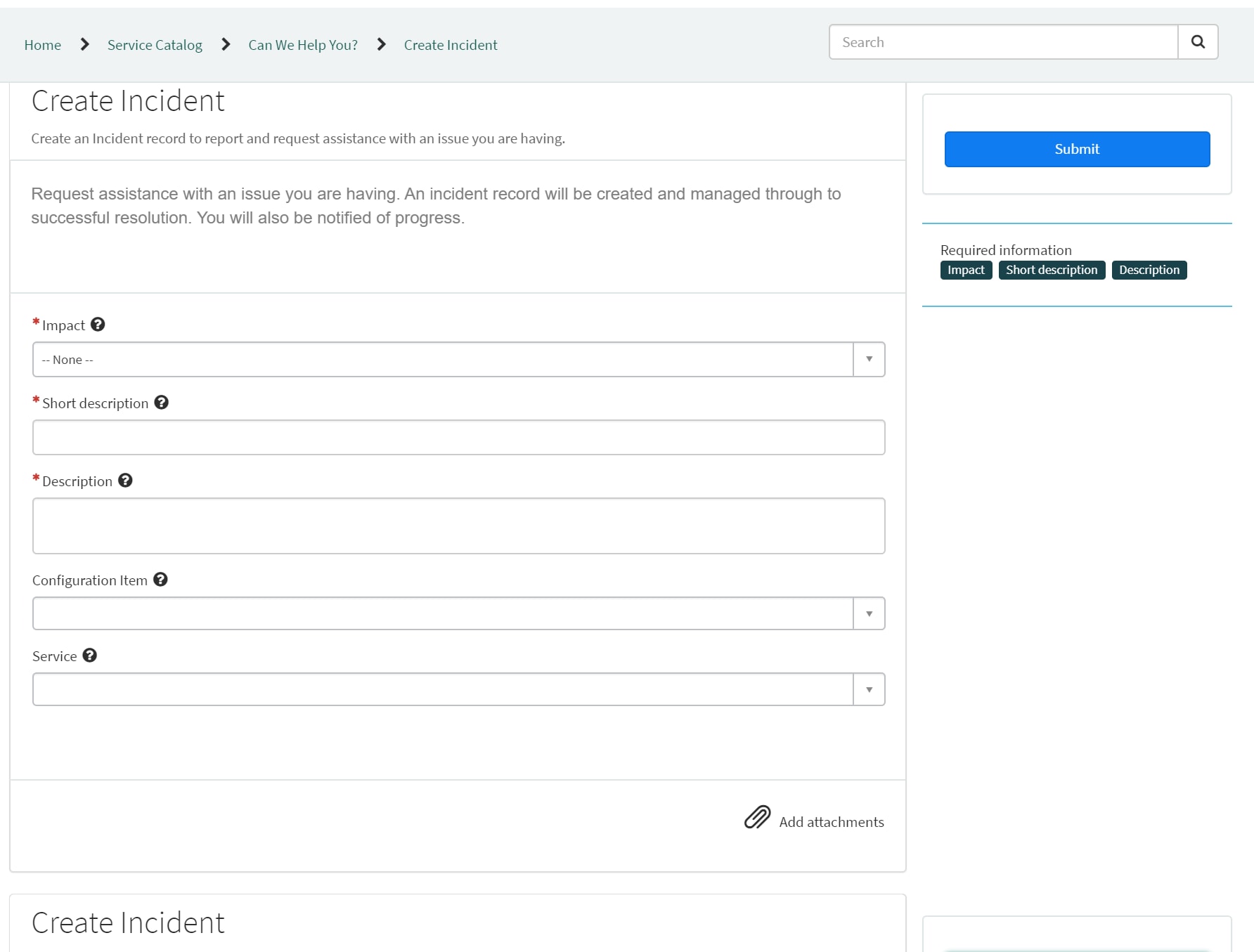View help for the Impact field
This screenshot has height=952, width=1254.
(x=98, y=325)
